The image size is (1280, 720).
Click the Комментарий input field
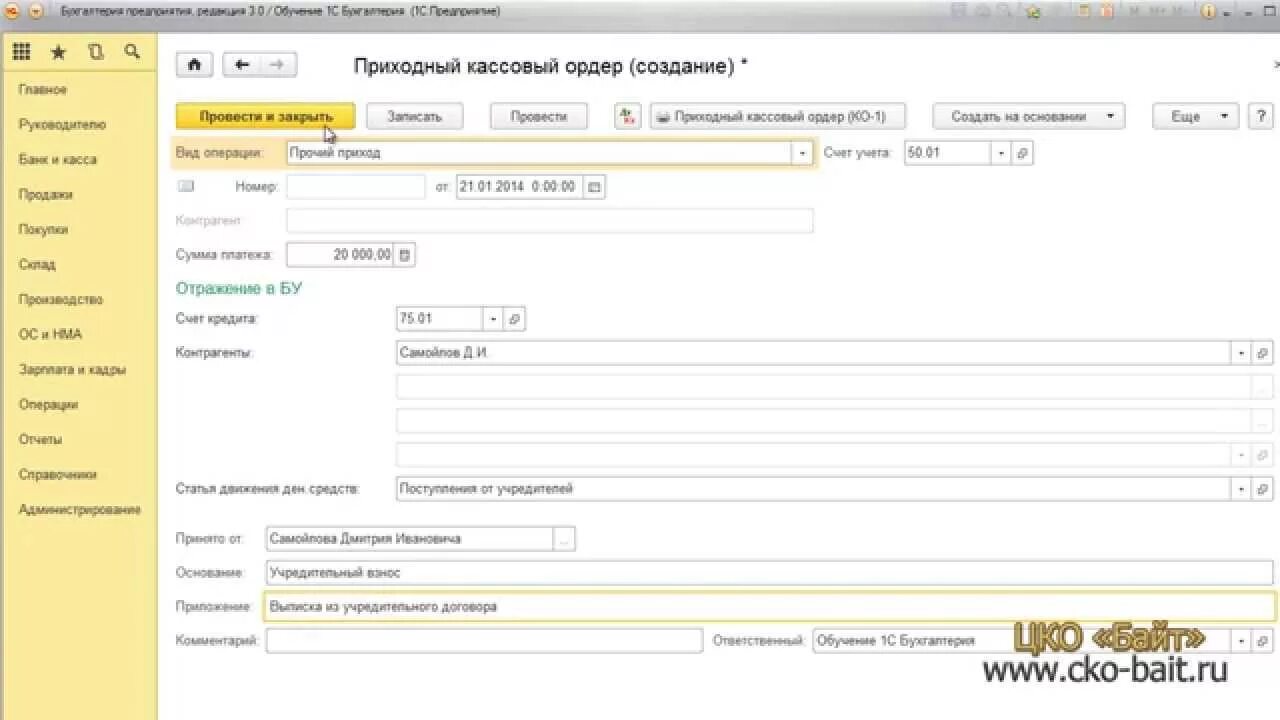[x=485, y=641]
